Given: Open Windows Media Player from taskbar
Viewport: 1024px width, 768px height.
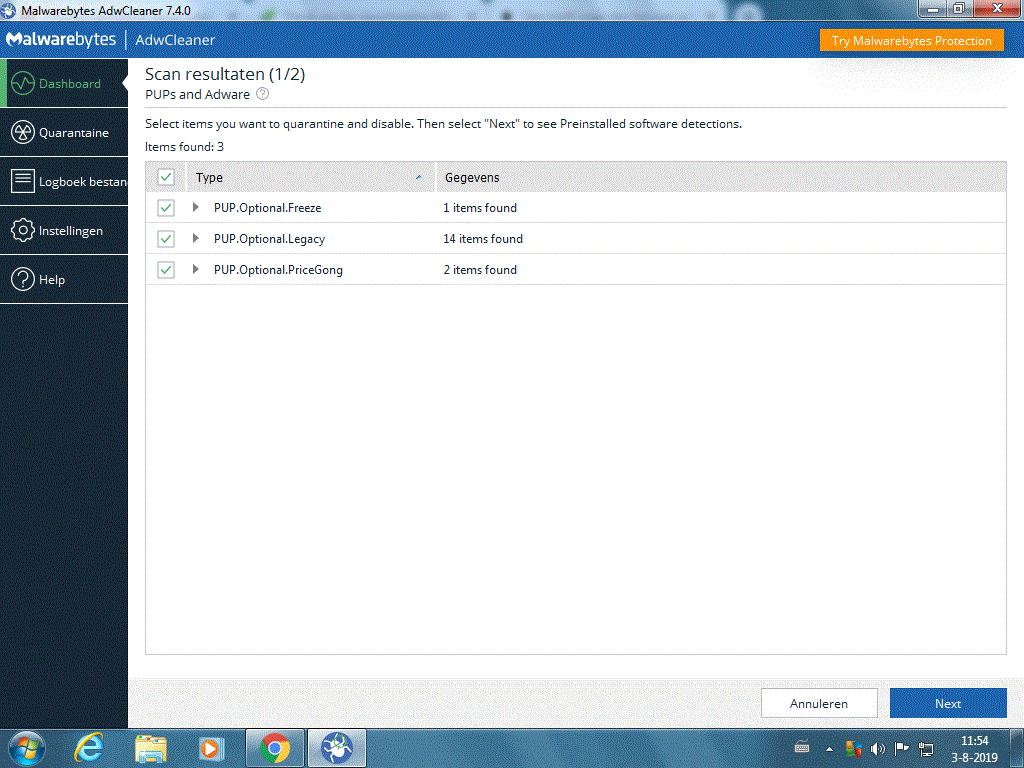Looking at the screenshot, I should (211, 748).
